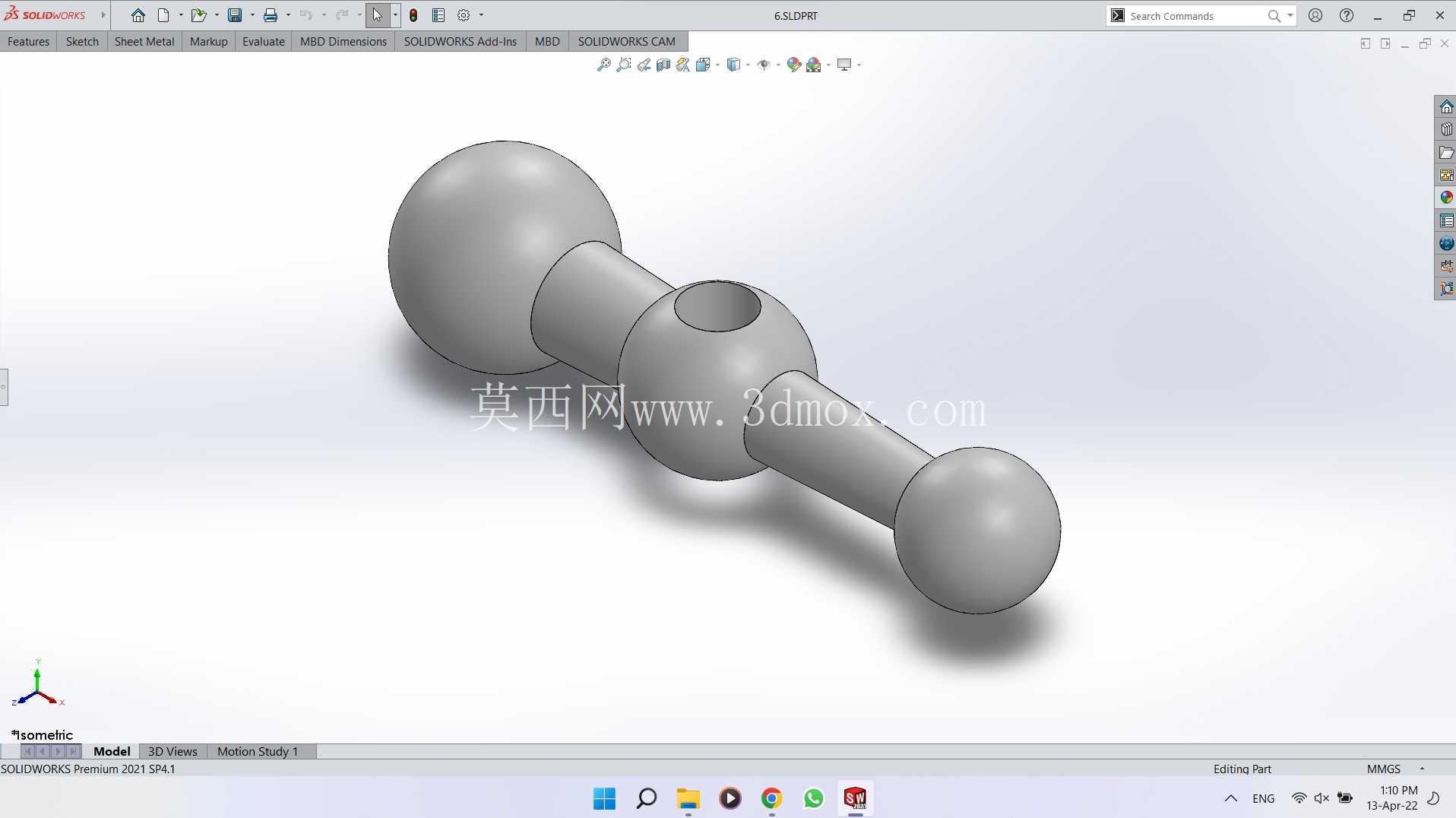
Task: Click the Search Commands input field
Action: 1195,16
